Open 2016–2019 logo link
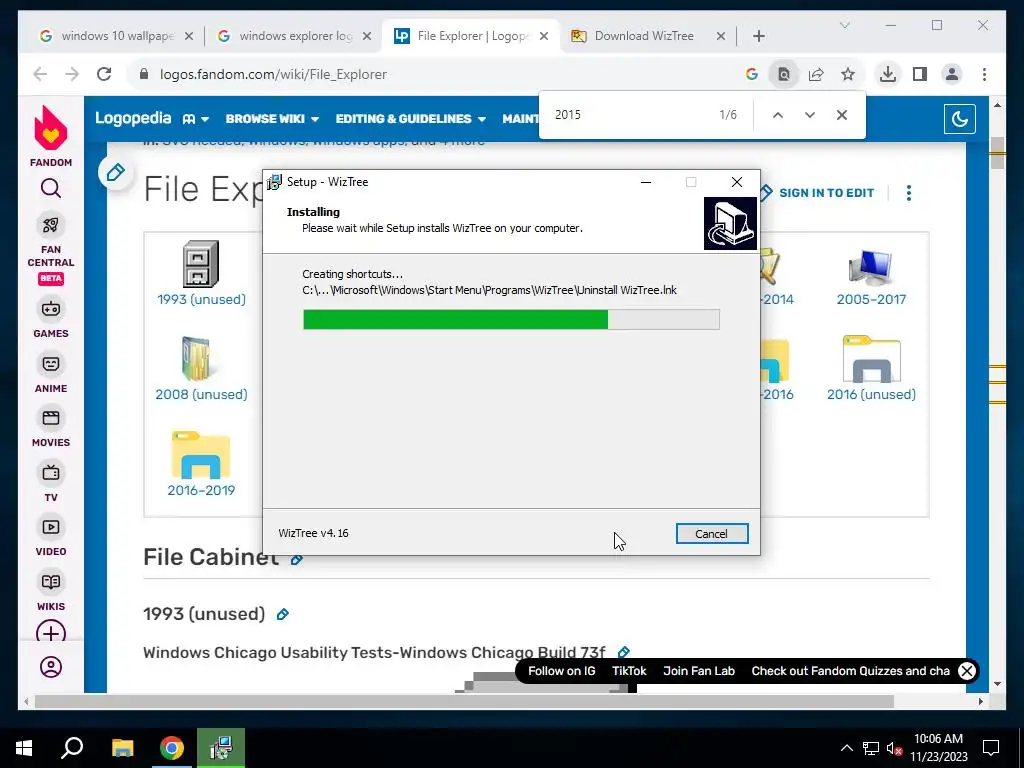The width and height of the screenshot is (1024, 768). pyautogui.click(x=201, y=490)
